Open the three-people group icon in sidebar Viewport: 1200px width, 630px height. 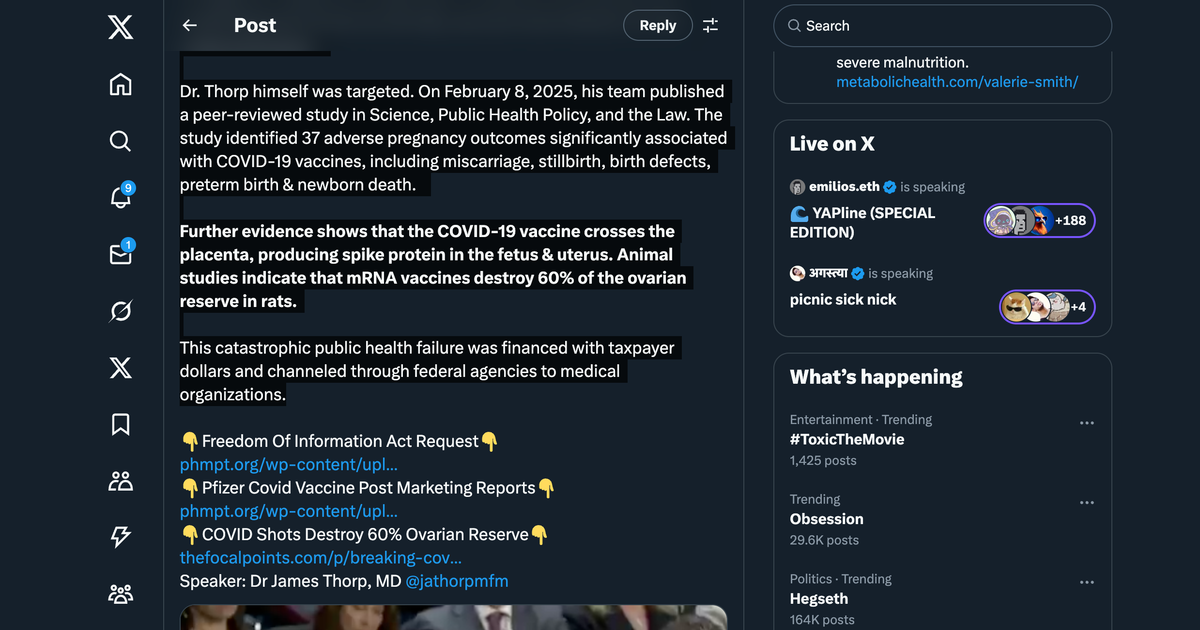pyautogui.click(x=120, y=595)
